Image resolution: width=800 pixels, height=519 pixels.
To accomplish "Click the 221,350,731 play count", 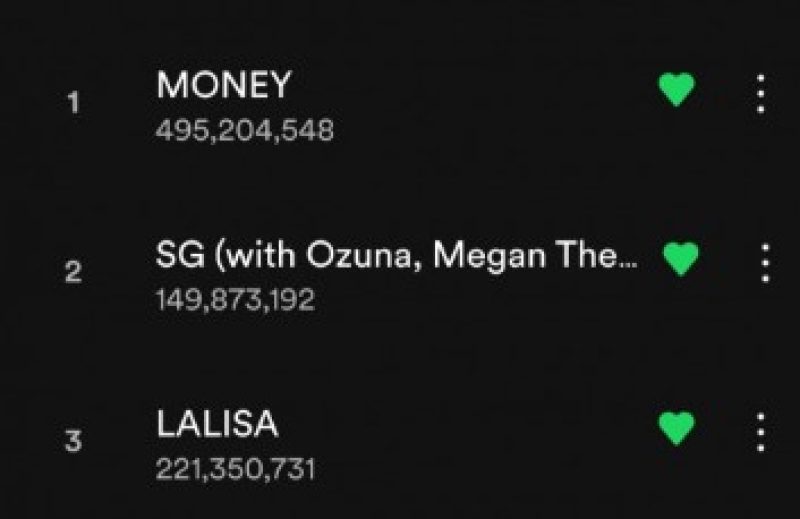I will (x=235, y=469).
